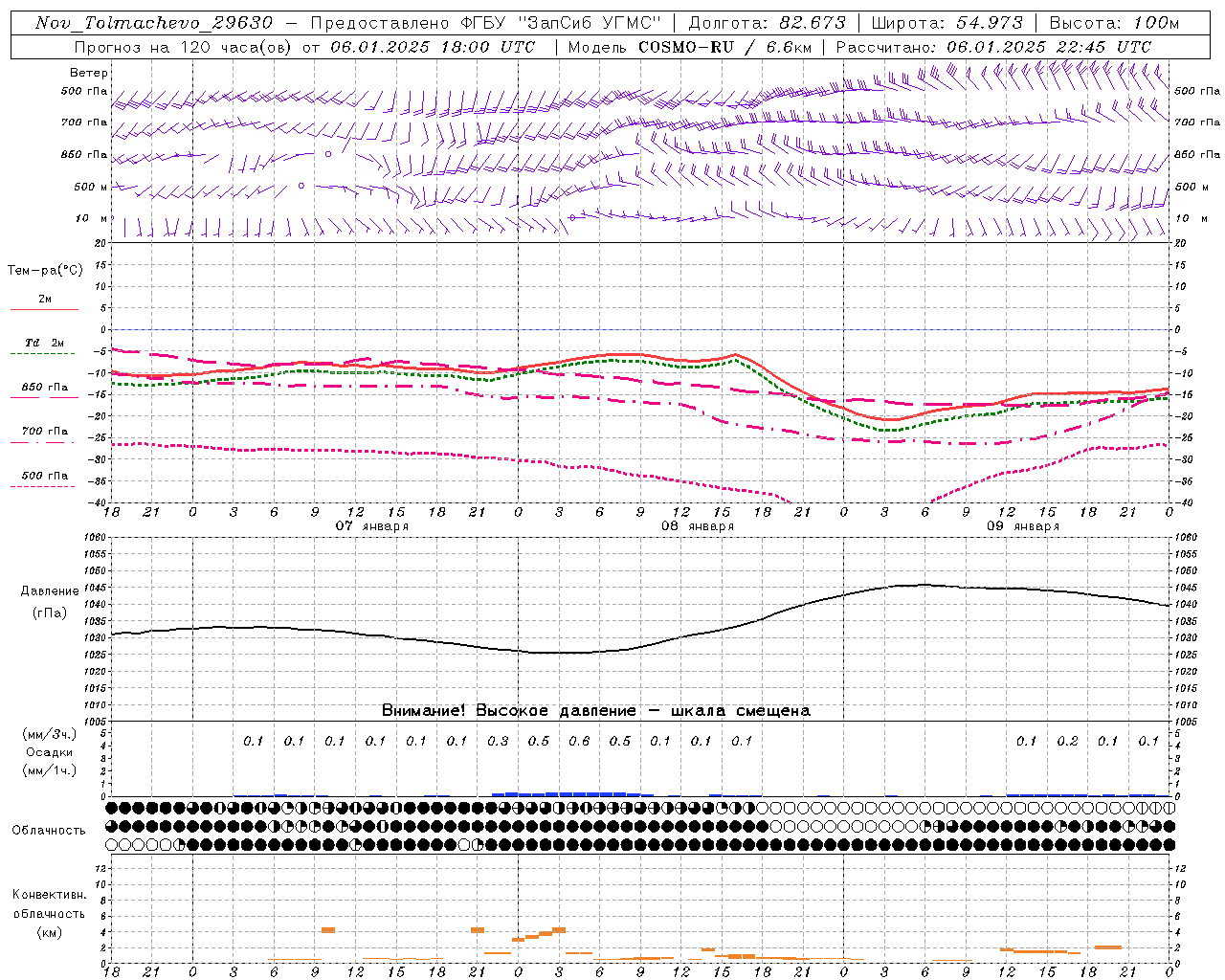
Task: Click the (мм/3ч.) precipitation unit label
Action: [50, 734]
